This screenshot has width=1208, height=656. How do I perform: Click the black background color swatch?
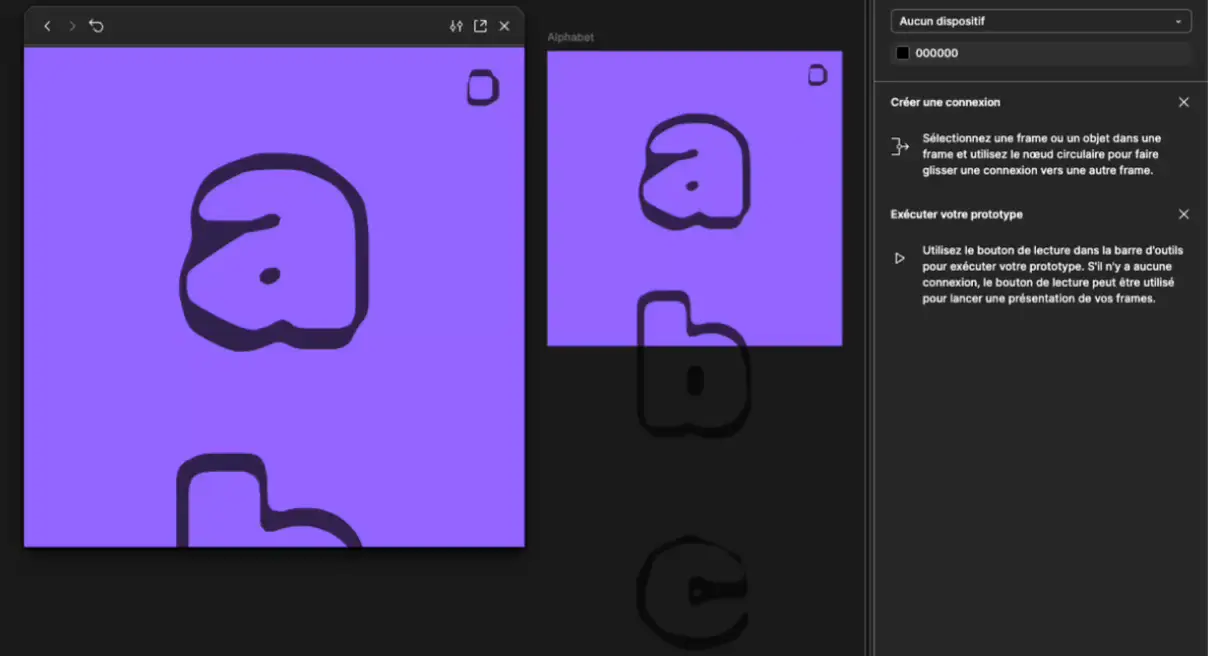(x=902, y=53)
